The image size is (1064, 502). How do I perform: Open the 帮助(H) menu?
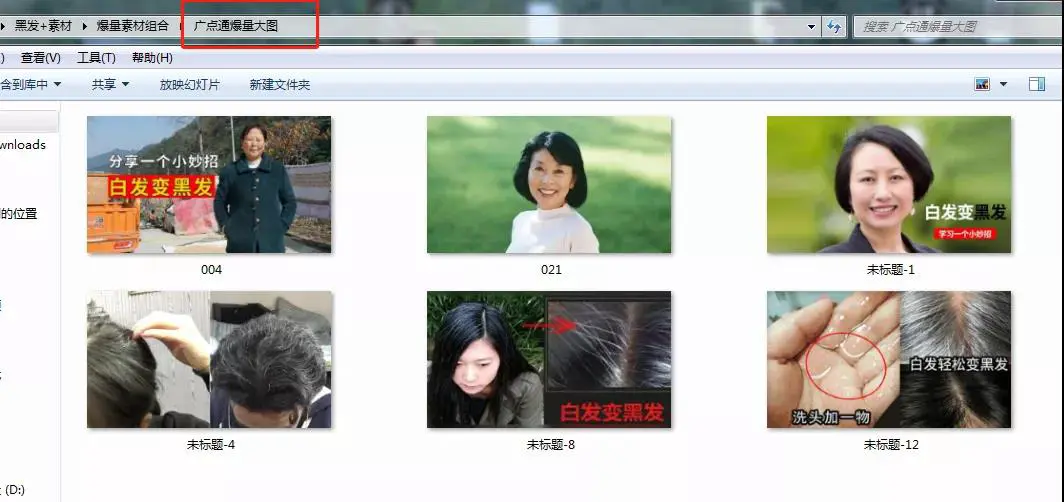click(x=152, y=58)
